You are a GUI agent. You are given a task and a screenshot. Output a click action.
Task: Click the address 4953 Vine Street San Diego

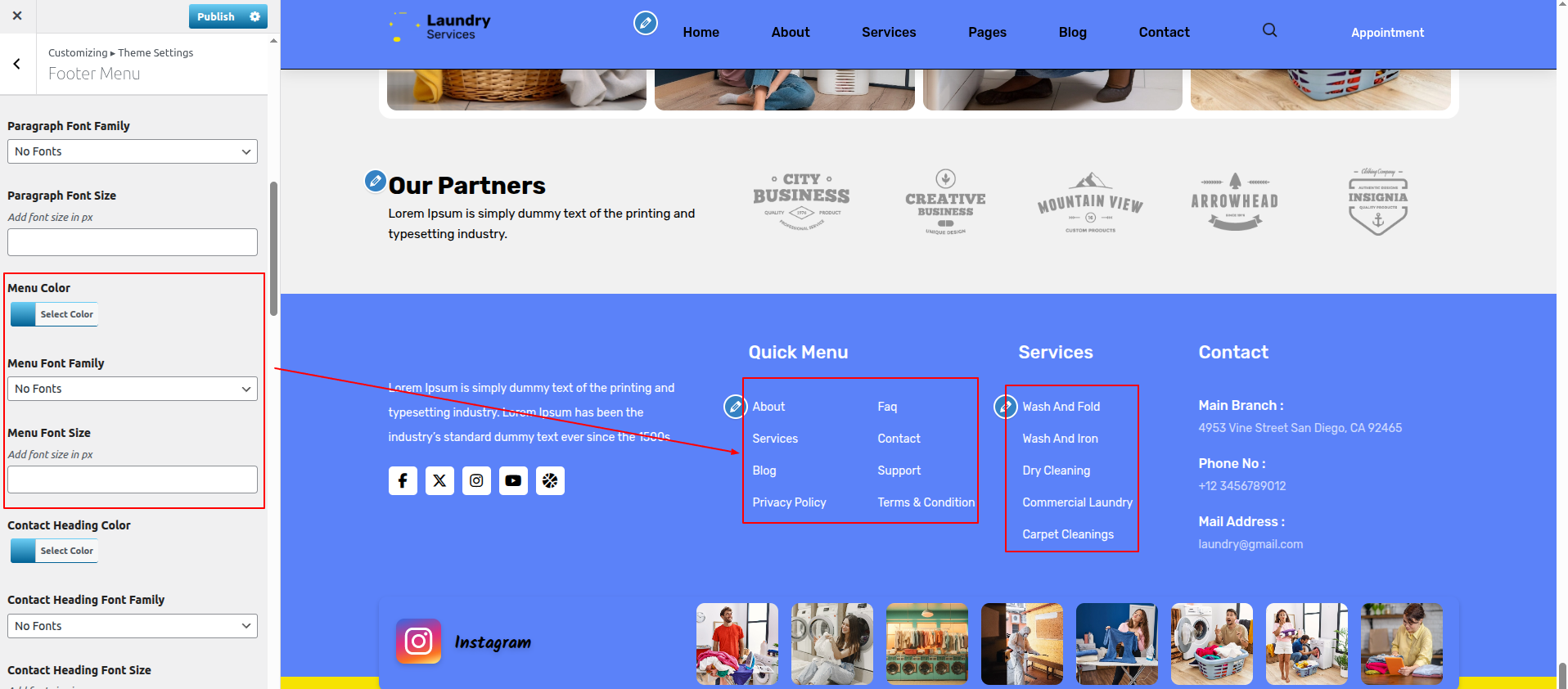click(x=1300, y=428)
